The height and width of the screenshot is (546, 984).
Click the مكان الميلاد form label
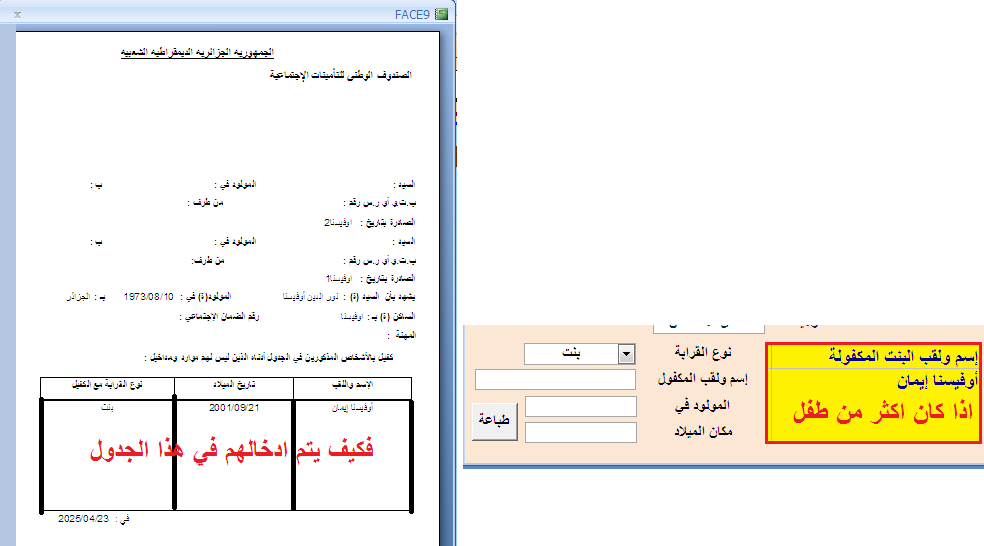pos(703,432)
